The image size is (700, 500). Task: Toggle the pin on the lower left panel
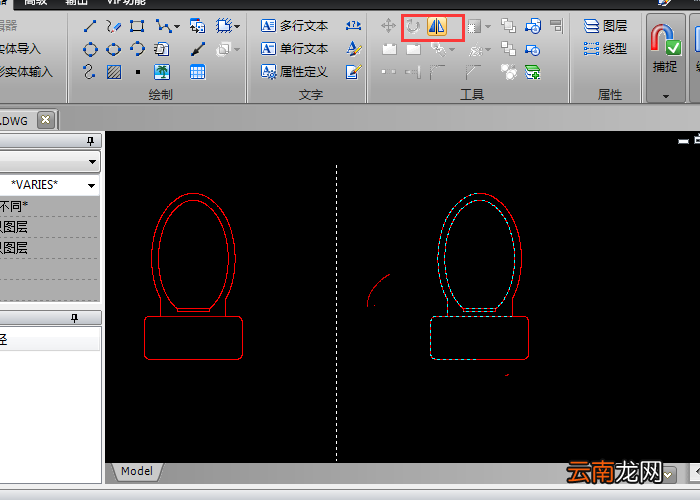tap(75, 318)
